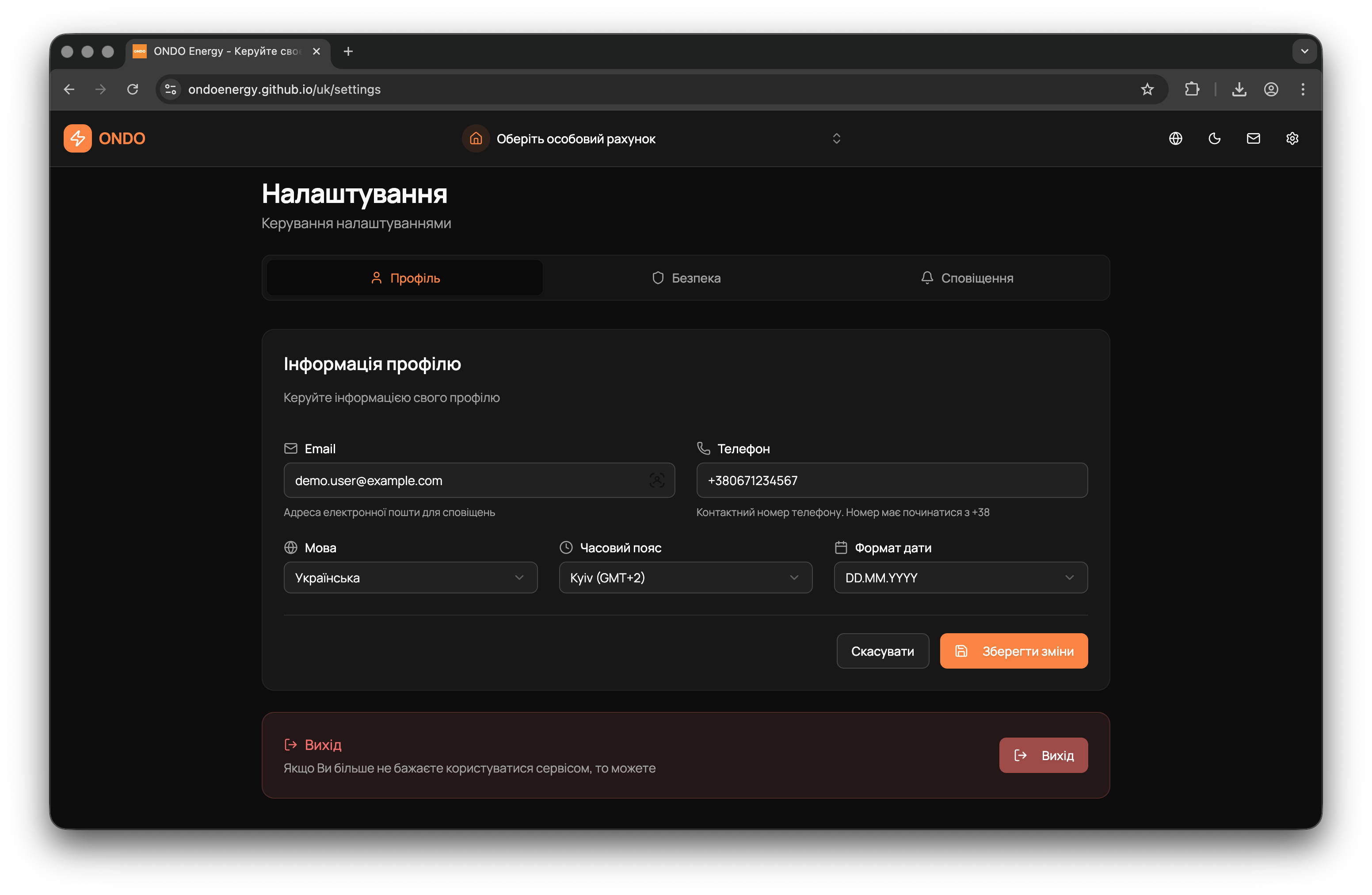Reload the page in the browser
Viewport: 1372px width, 895px height.
tap(133, 89)
